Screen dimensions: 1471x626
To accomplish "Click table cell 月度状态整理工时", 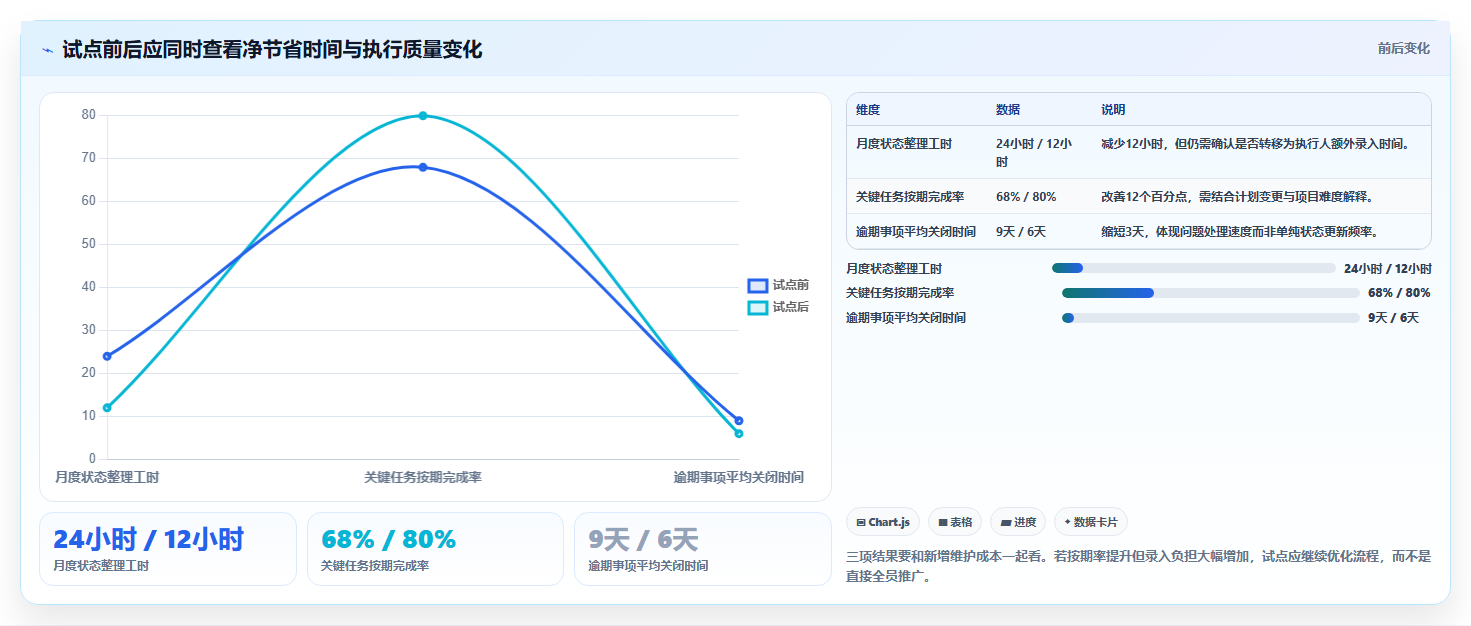I will coord(904,144).
